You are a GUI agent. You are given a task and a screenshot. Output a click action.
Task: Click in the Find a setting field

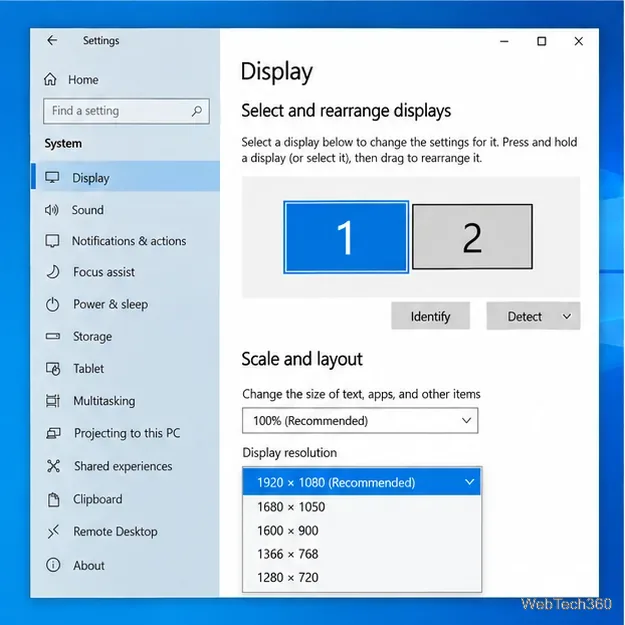[x=126, y=111]
